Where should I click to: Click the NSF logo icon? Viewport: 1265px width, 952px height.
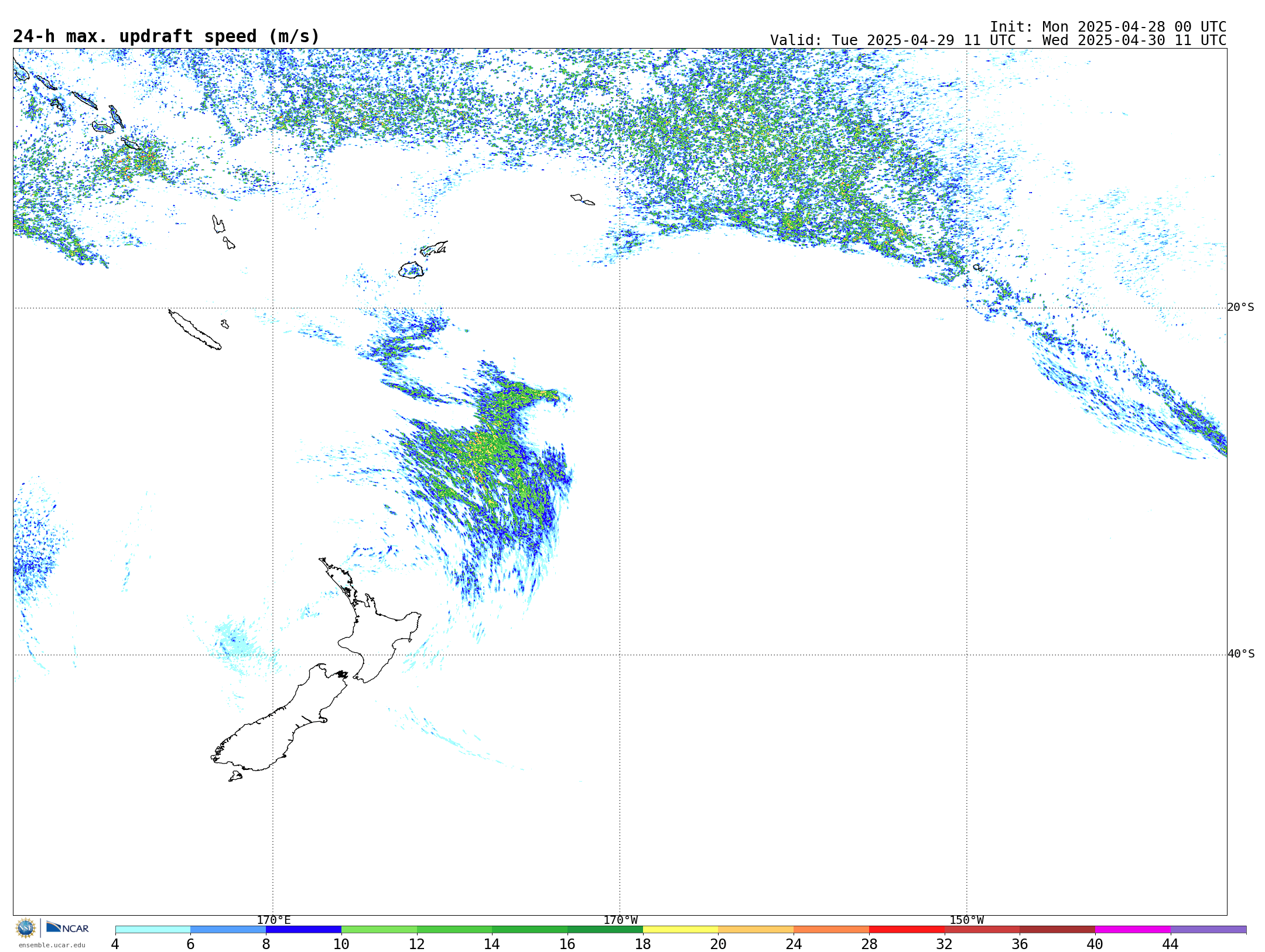coord(26,928)
